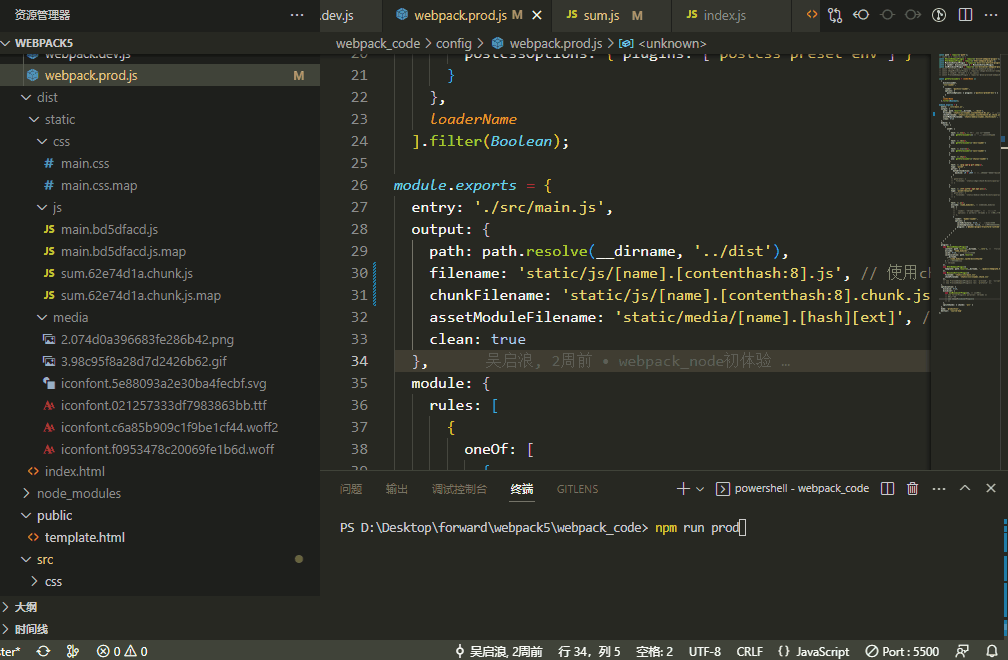Maximize the terminal panel with up chevron

965,489
